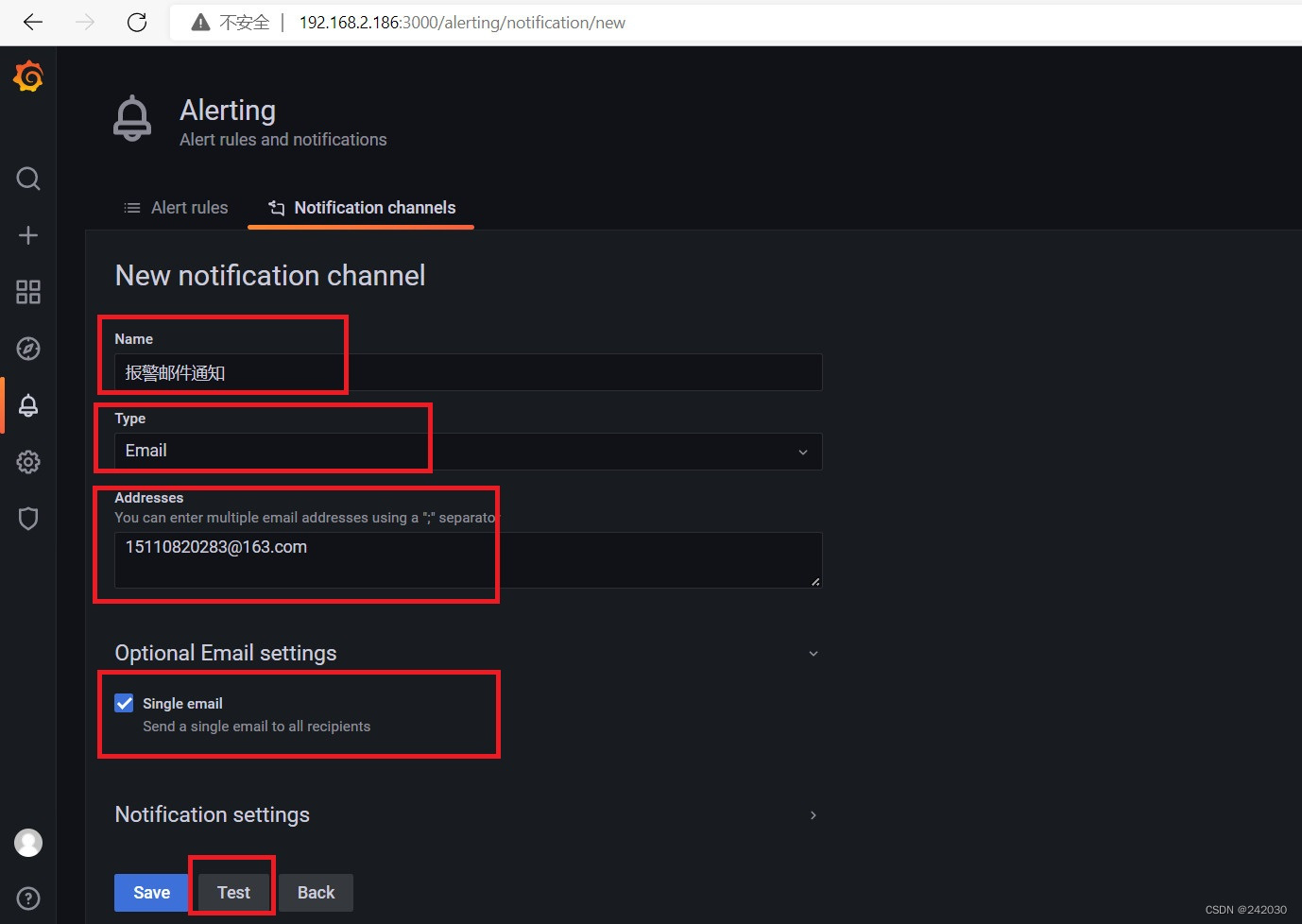This screenshot has width=1302, height=924.
Task: Edit the Addresses text area
Action: 468,560
